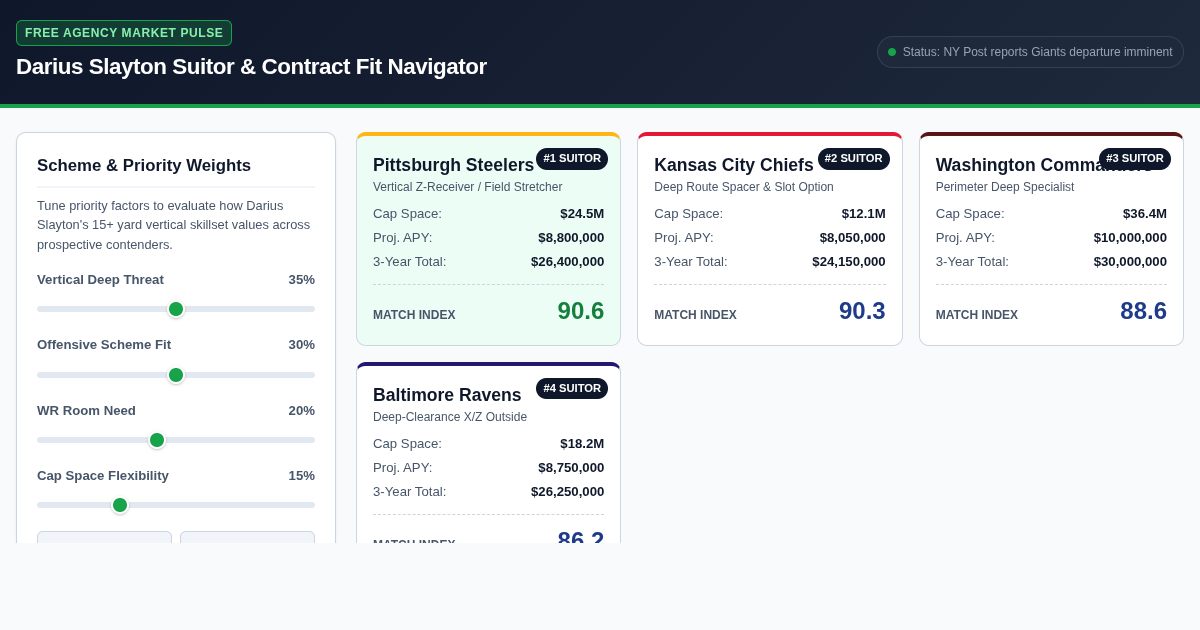Select Commanders match index 88.6
Viewport: 1200px width, 630px height.
(x=1143, y=311)
